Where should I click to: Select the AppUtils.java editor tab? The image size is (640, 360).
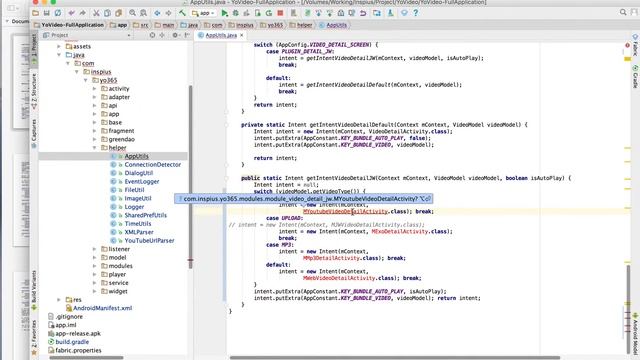coord(221,36)
